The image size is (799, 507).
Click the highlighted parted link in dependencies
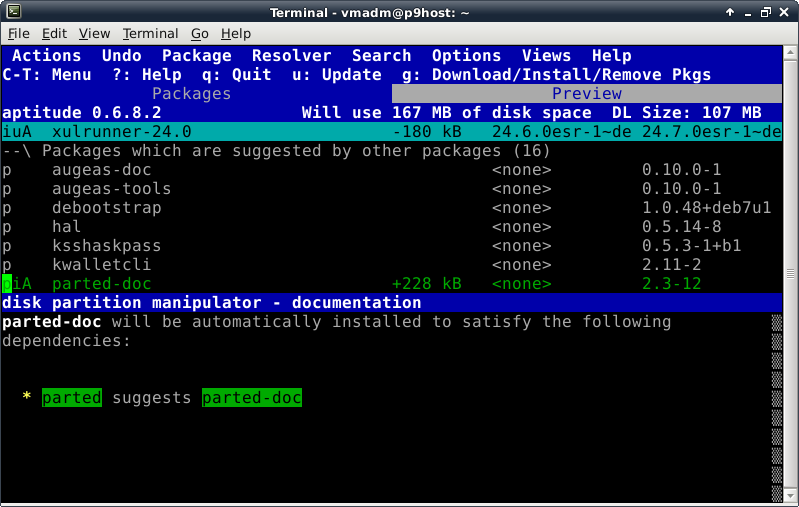click(71, 398)
